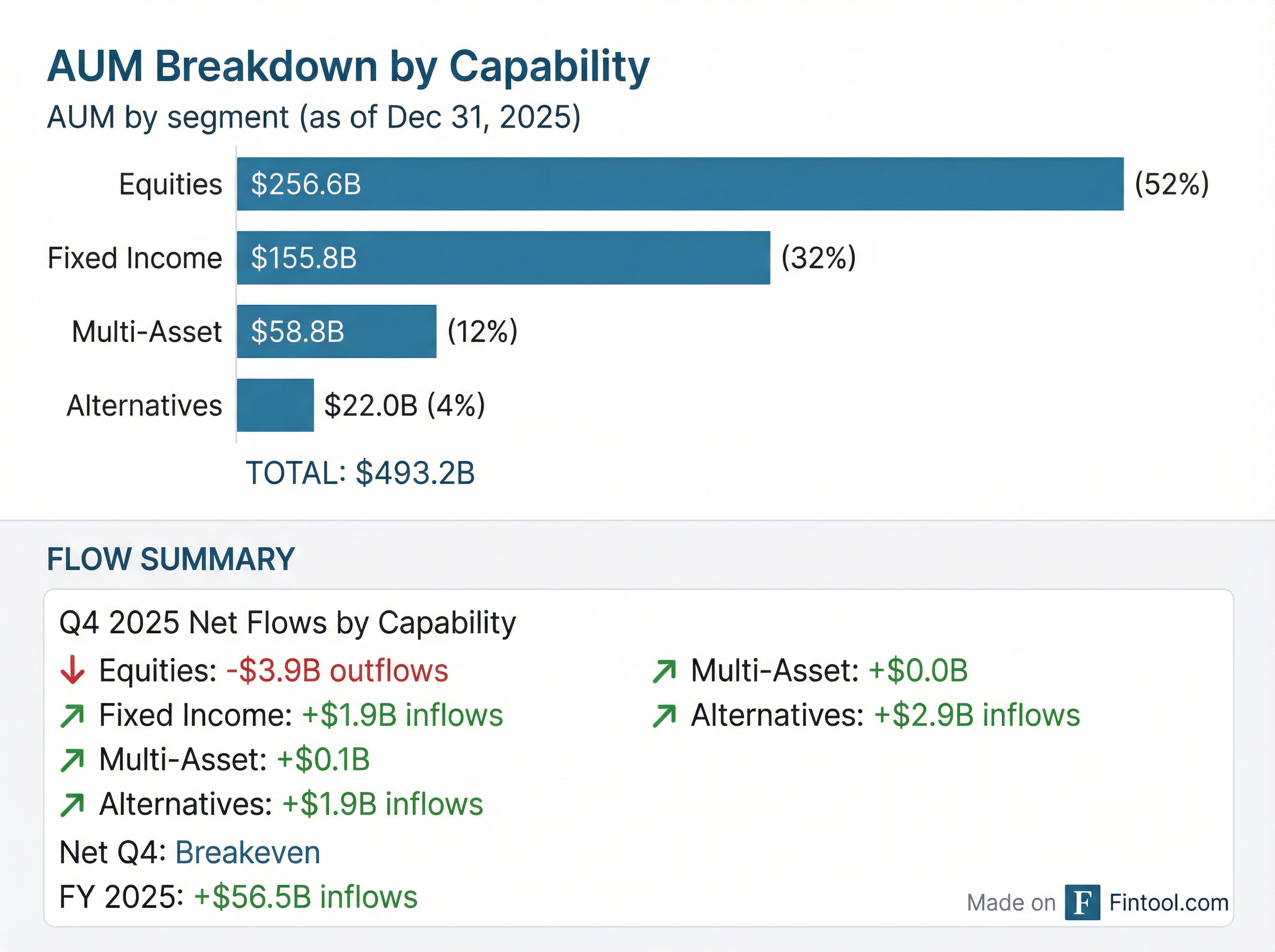
Task: Click the Equities $256.6B bar
Action: pos(680,184)
